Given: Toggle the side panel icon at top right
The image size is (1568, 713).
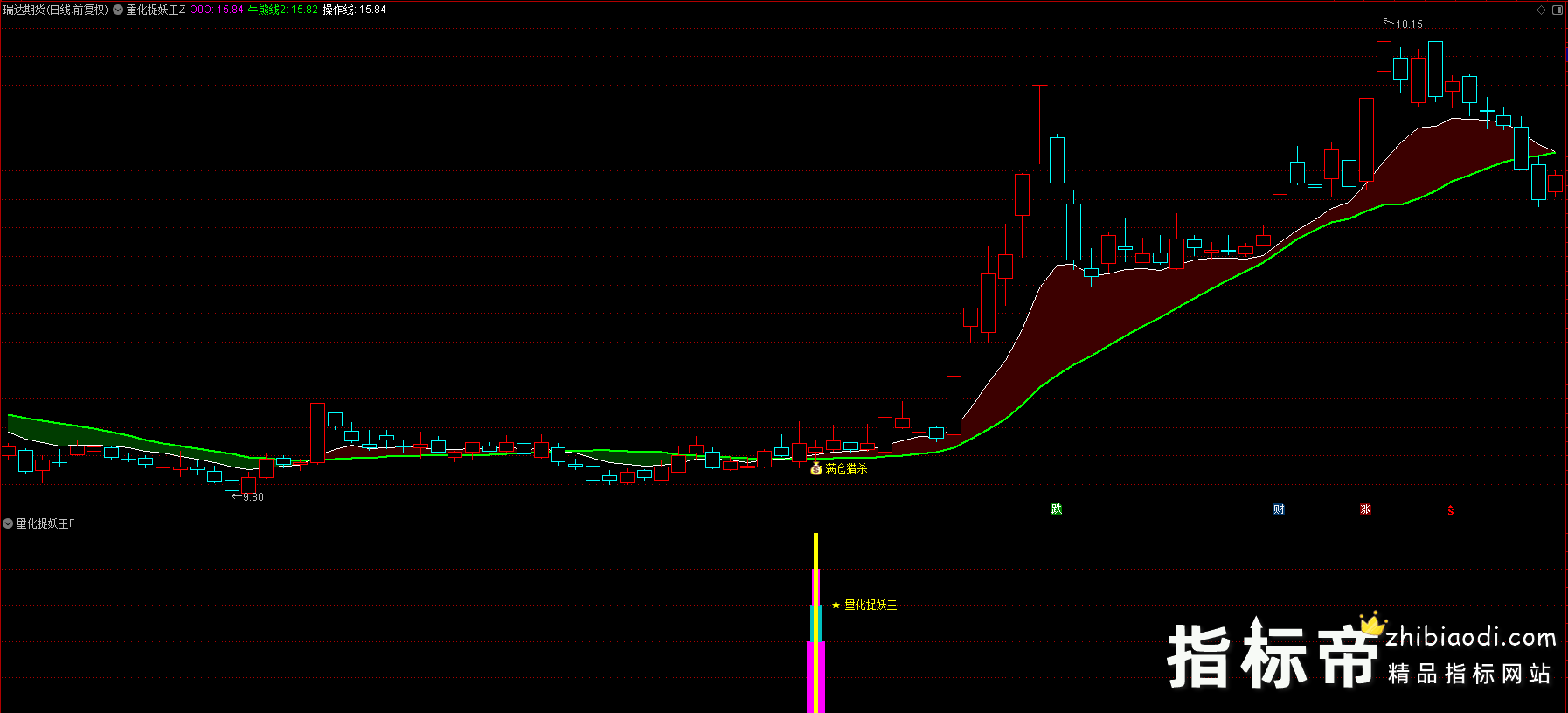Looking at the screenshot, I should pos(1557,10).
